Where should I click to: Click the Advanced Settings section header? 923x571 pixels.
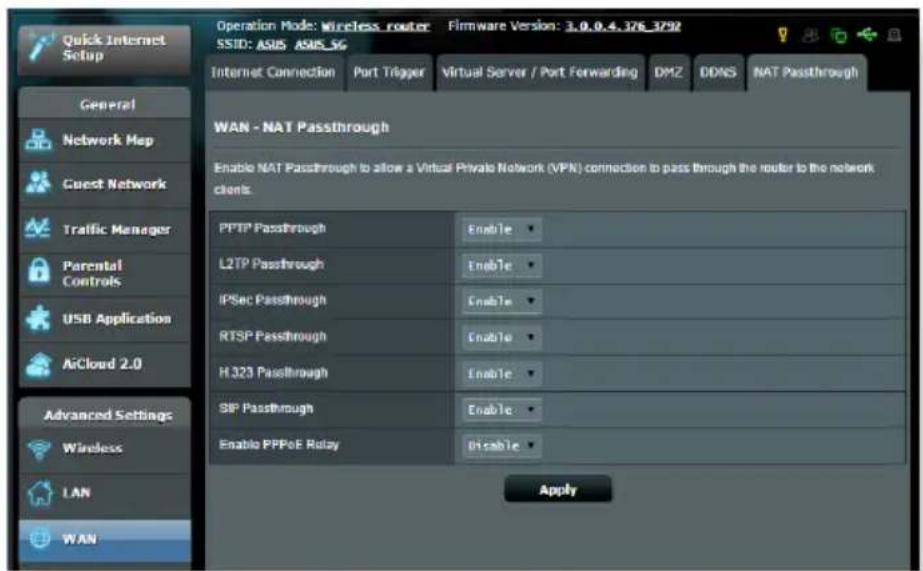coord(105,414)
